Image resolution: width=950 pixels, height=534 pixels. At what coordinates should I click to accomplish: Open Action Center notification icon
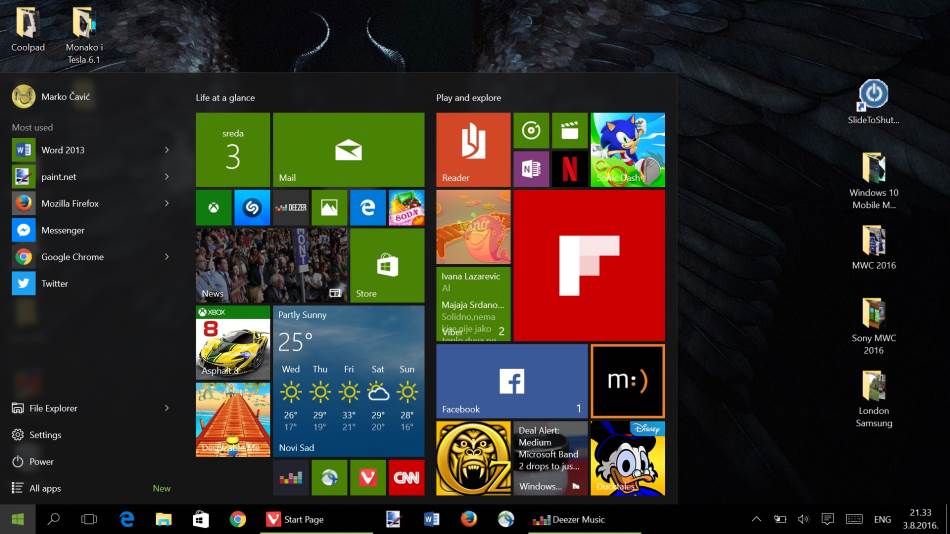pos(828,519)
